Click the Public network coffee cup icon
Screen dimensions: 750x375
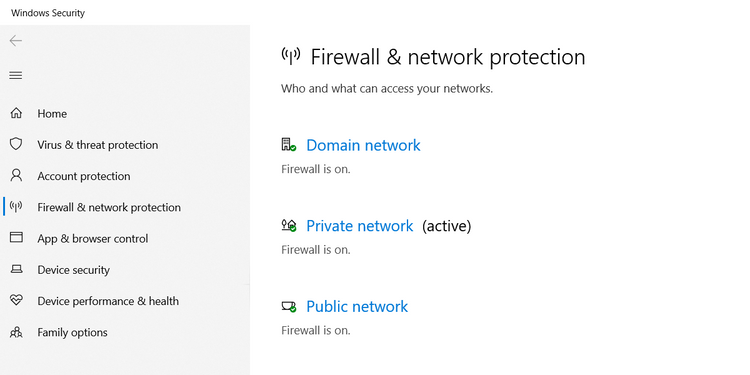coord(288,307)
